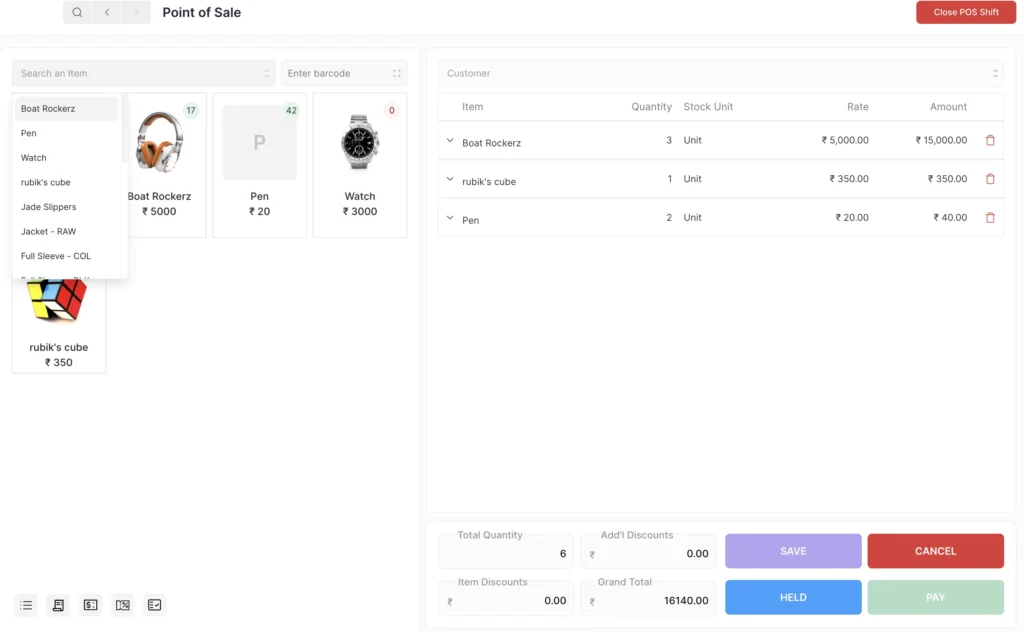Click the Item Discounts amount field

pos(506,597)
